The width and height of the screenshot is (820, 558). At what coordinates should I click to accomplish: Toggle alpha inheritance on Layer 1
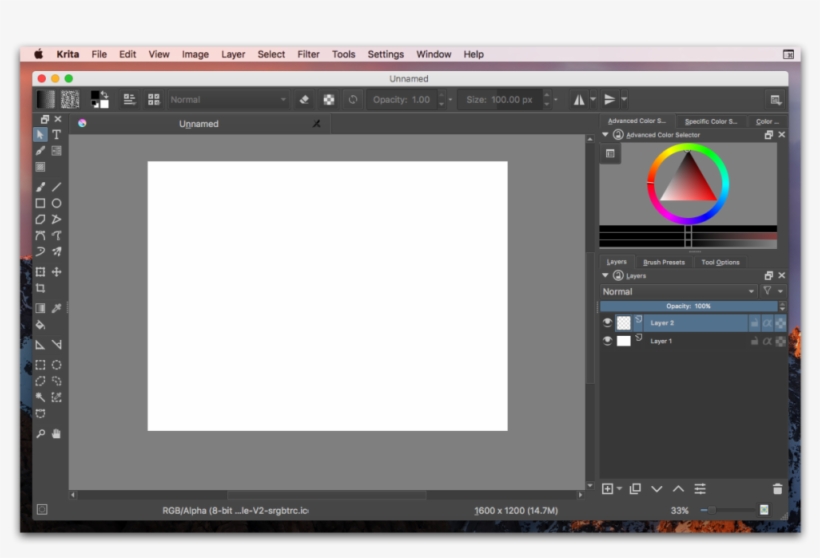click(x=767, y=341)
